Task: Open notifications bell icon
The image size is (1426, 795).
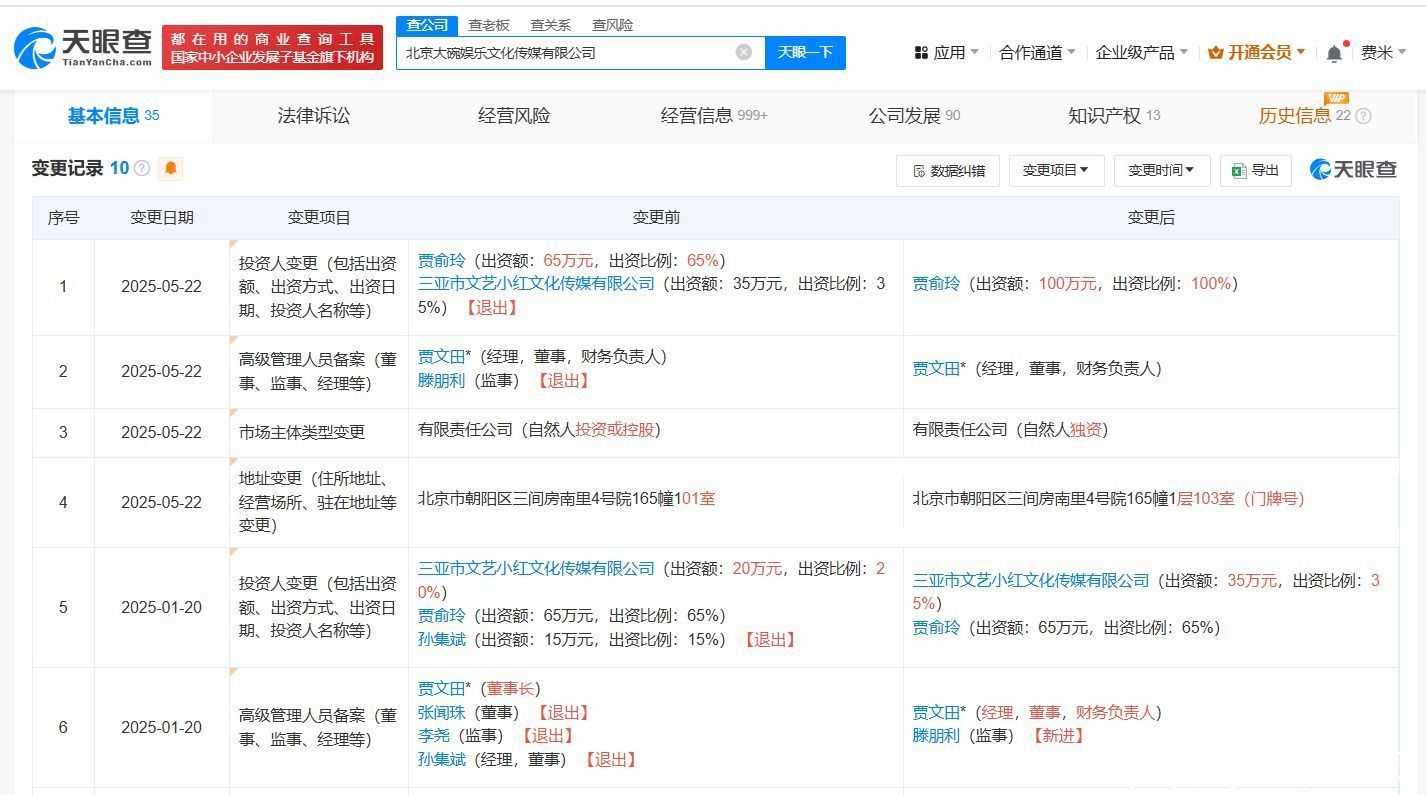Action: (x=1334, y=53)
